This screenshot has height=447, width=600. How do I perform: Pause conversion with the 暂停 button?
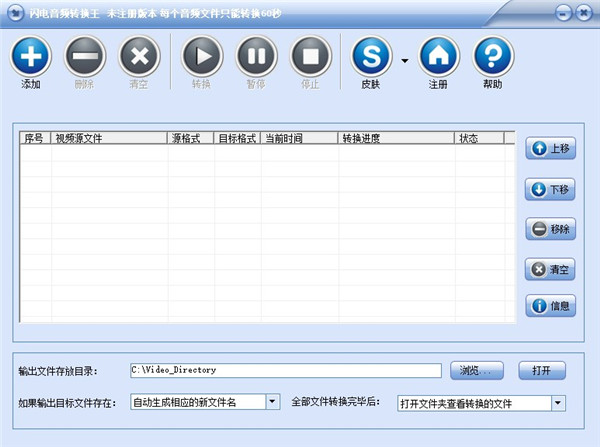pos(255,56)
